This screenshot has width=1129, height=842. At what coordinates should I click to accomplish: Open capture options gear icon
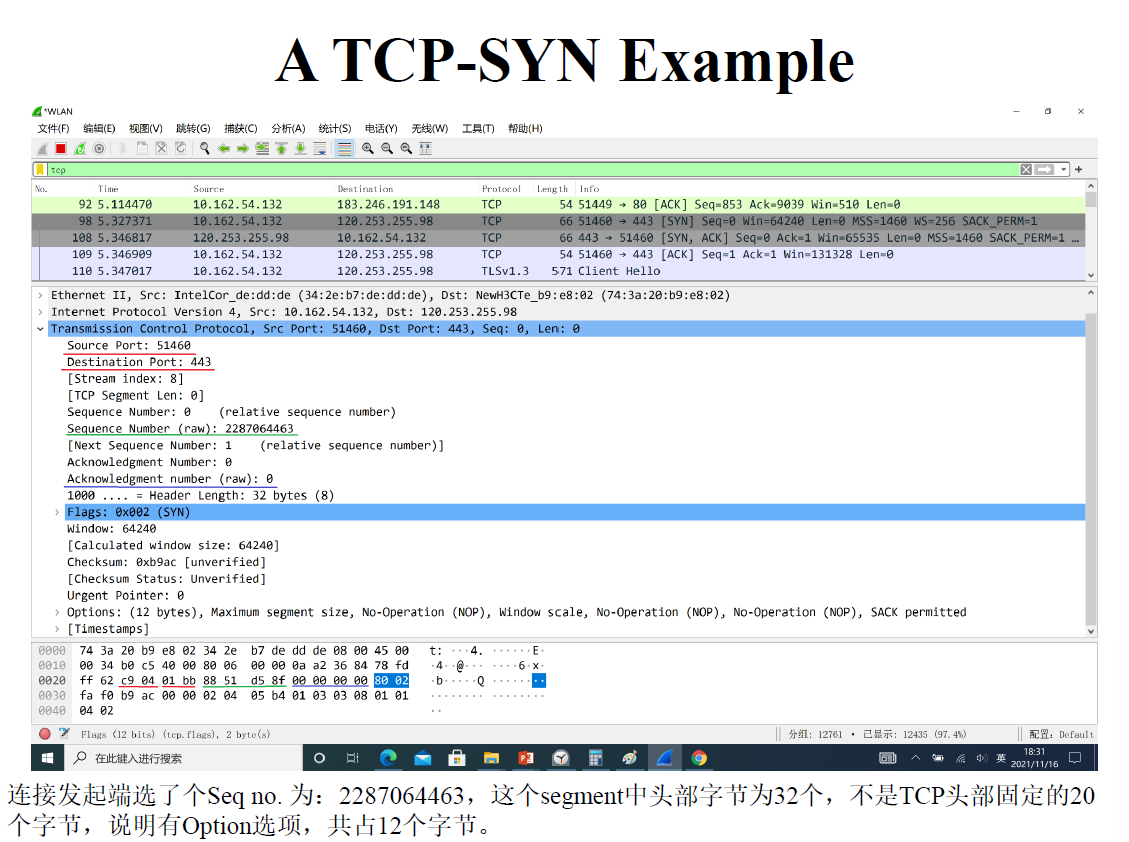point(98,148)
